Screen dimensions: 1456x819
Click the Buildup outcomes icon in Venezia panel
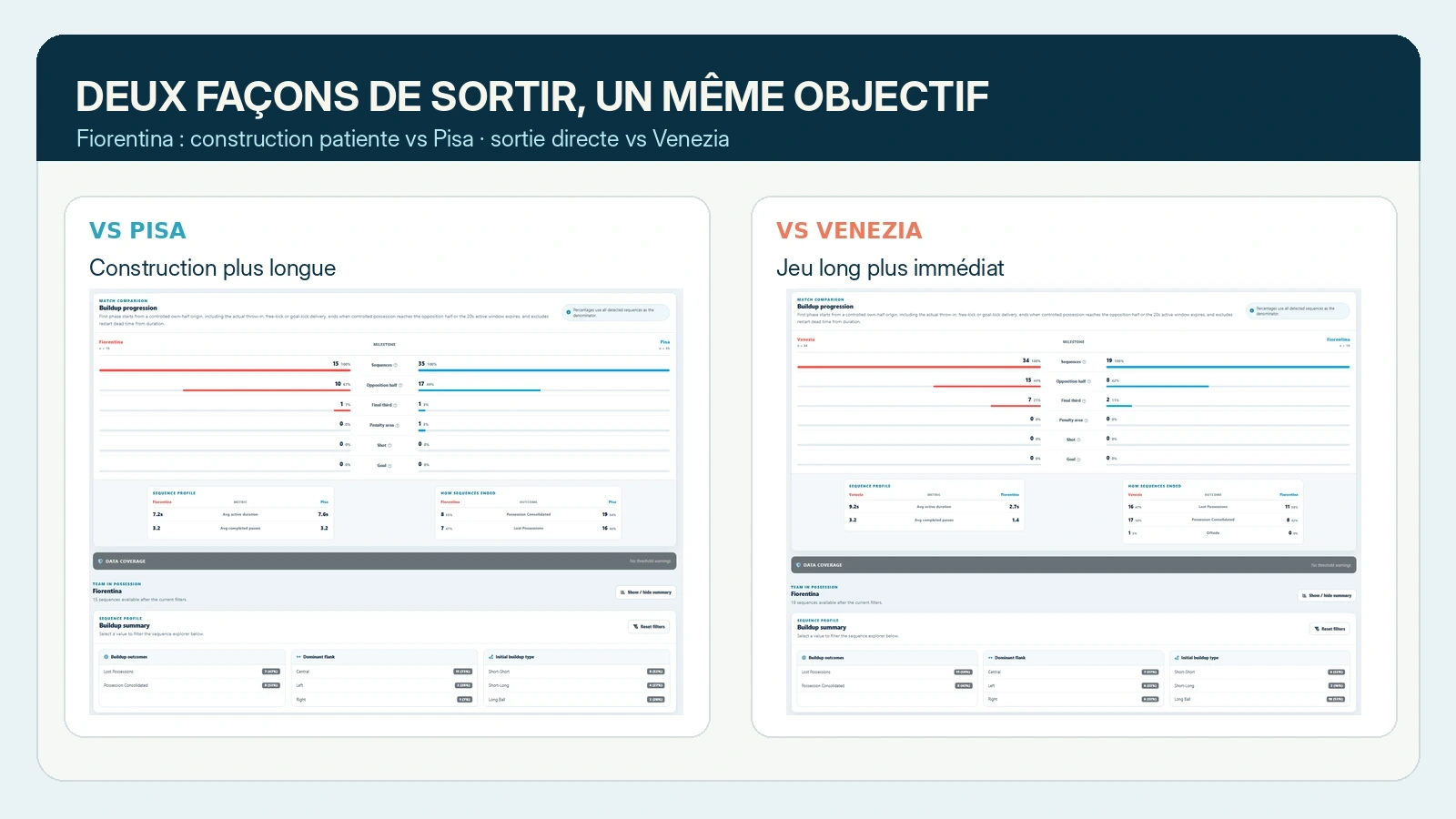tap(804, 657)
